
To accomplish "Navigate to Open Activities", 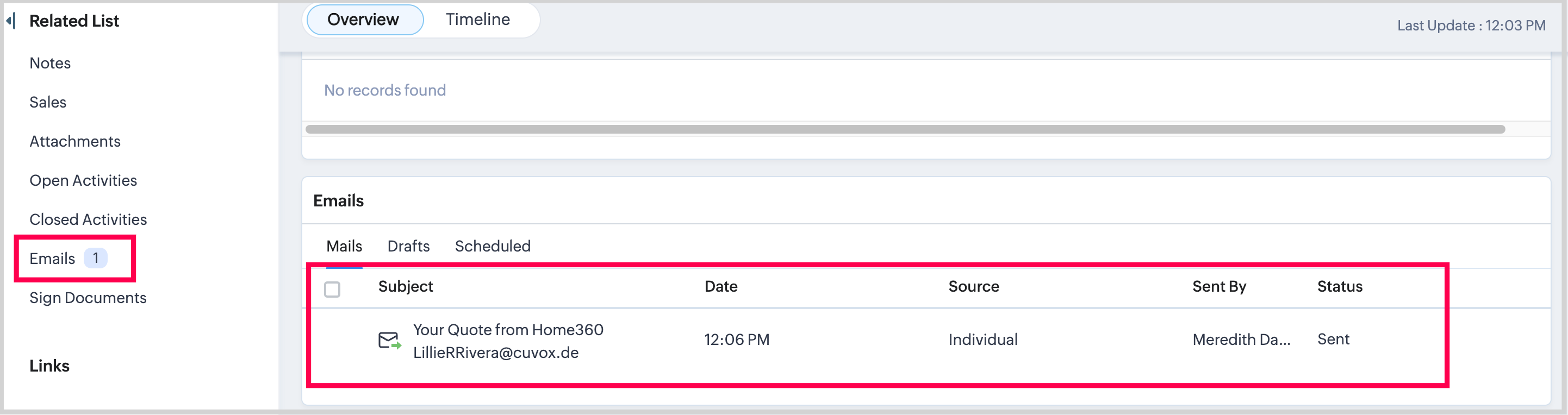I will click(x=83, y=180).
